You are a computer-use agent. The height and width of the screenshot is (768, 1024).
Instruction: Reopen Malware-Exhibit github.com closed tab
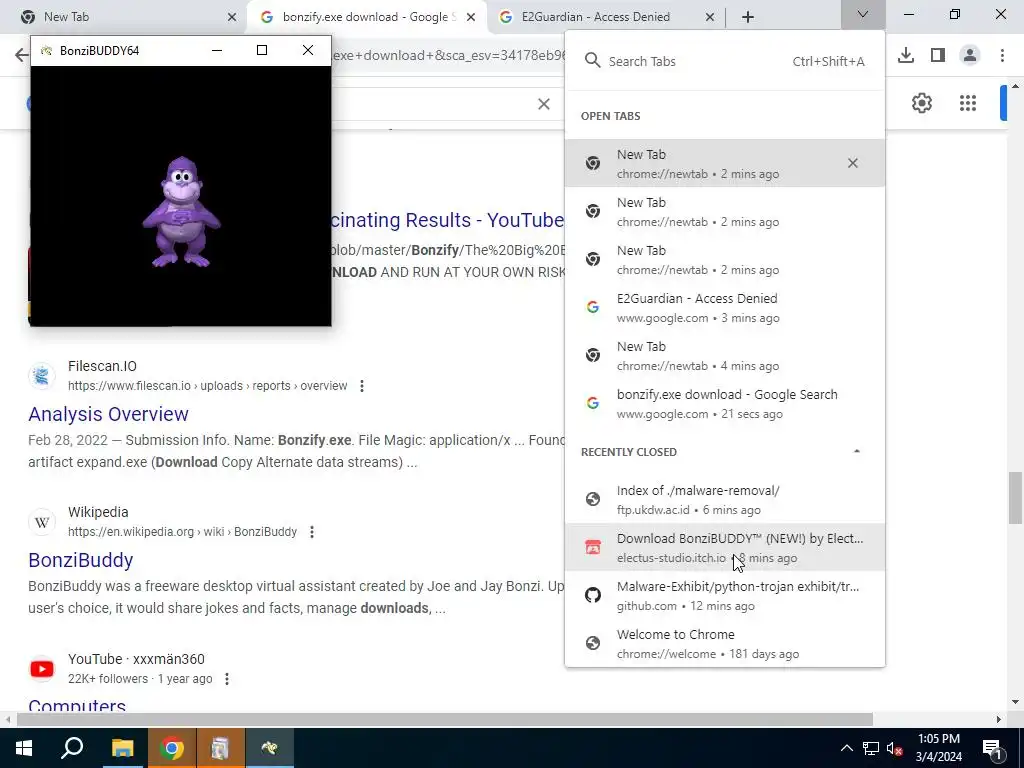pyautogui.click(x=725, y=596)
